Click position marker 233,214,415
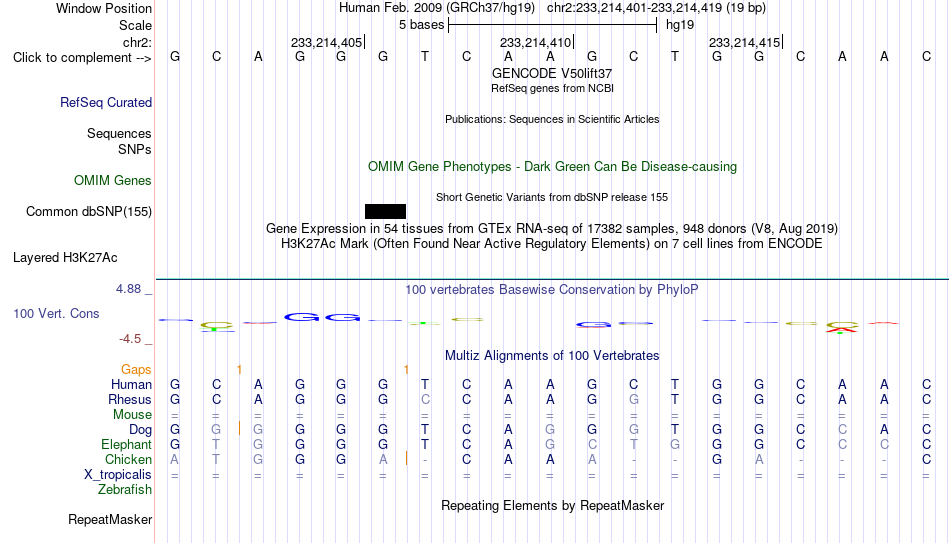950x543 pixels. pos(745,42)
